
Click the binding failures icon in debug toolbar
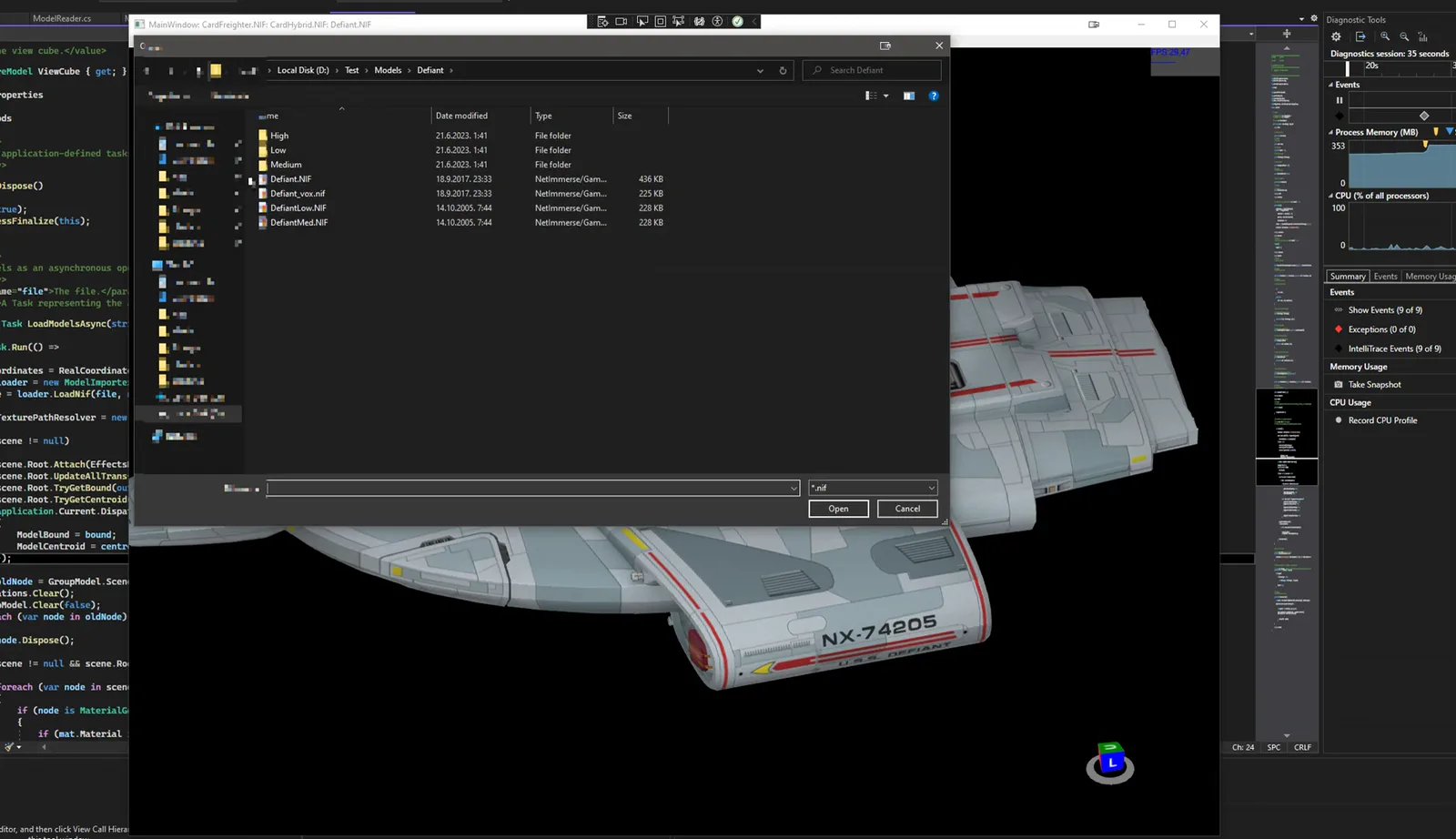(699, 22)
